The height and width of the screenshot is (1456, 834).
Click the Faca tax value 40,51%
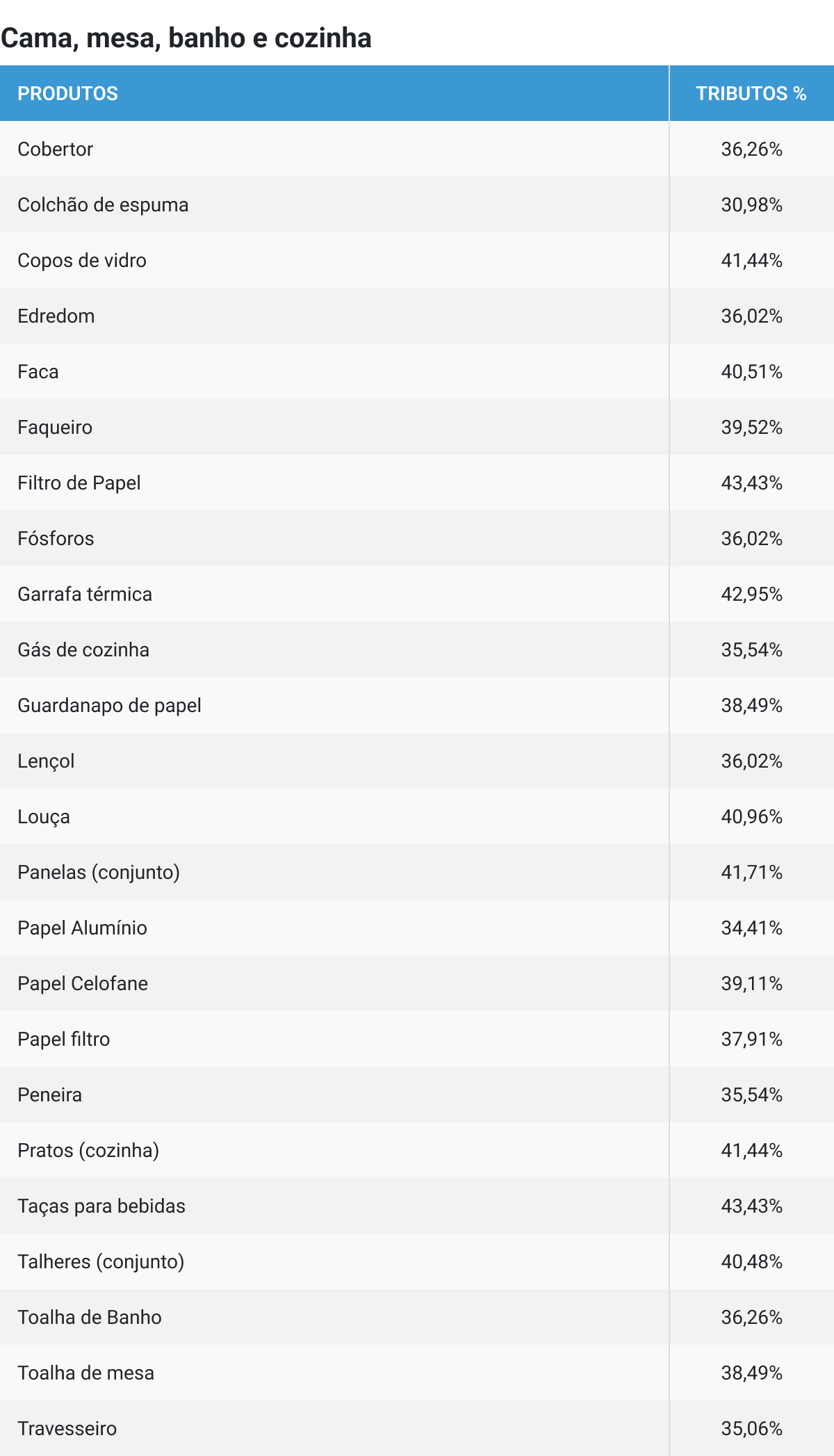(x=751, y=372)
